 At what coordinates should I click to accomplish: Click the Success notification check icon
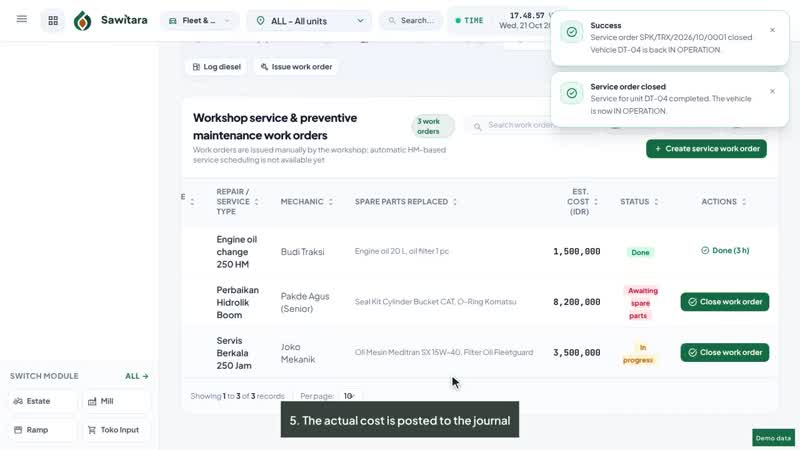click(x=571, y=32)
